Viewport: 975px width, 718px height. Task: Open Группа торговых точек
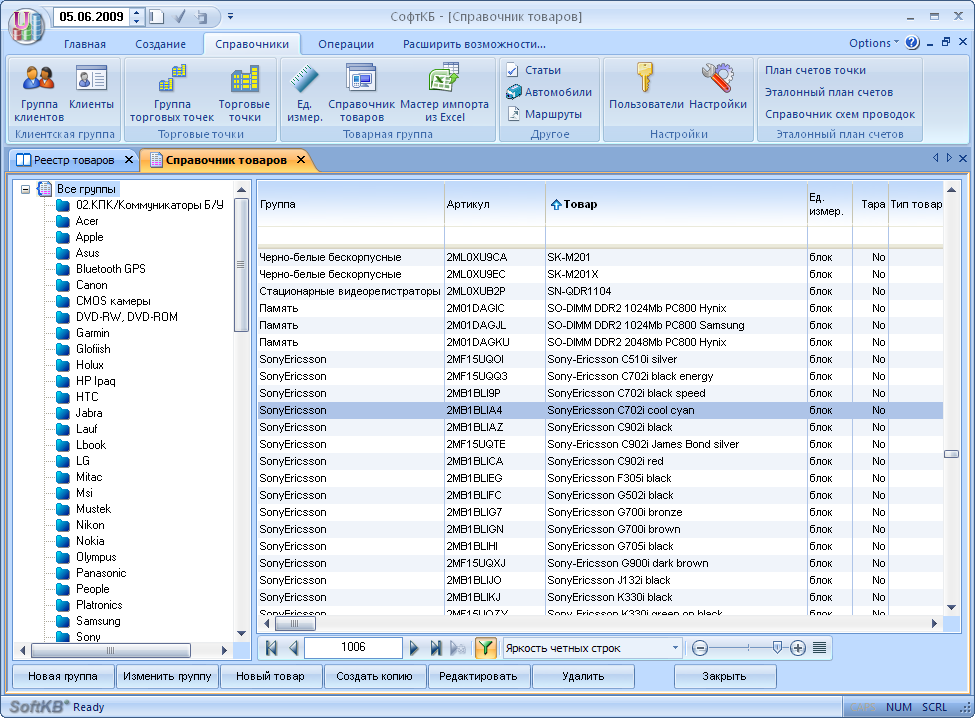(172, 93)
